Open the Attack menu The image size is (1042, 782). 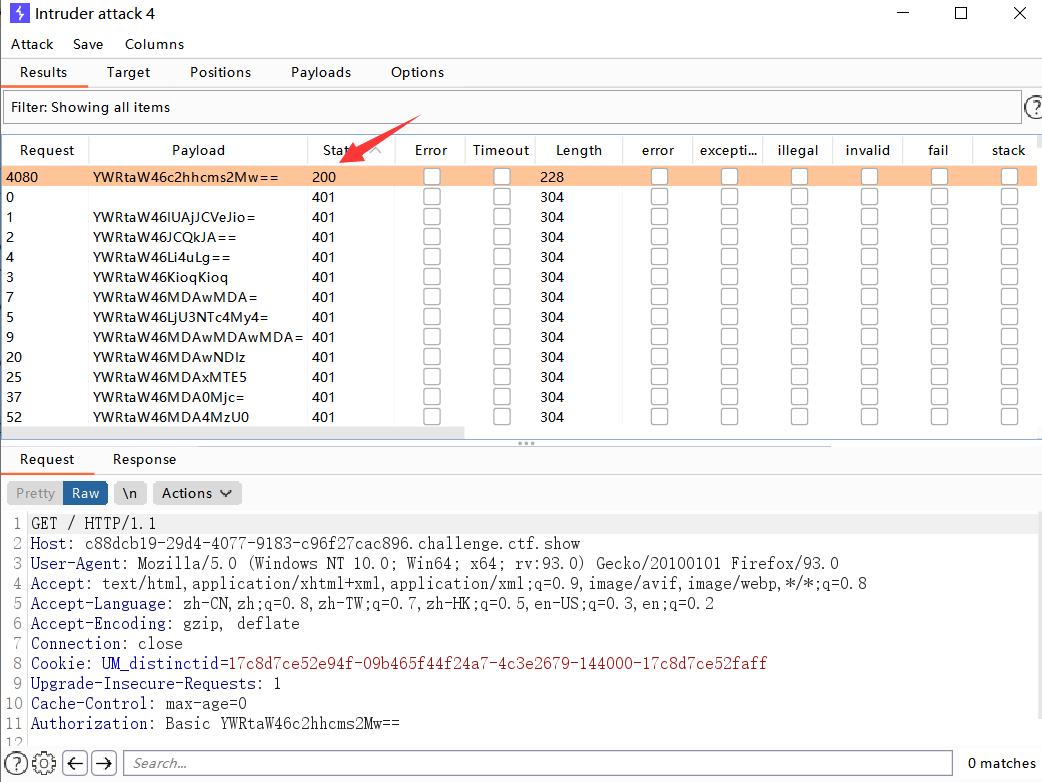pos(32,44)
